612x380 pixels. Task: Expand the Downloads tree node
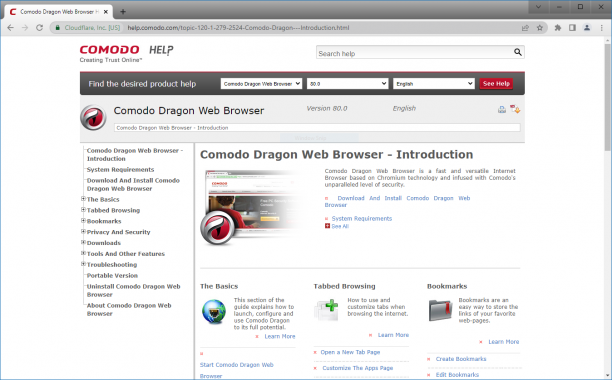83,242
